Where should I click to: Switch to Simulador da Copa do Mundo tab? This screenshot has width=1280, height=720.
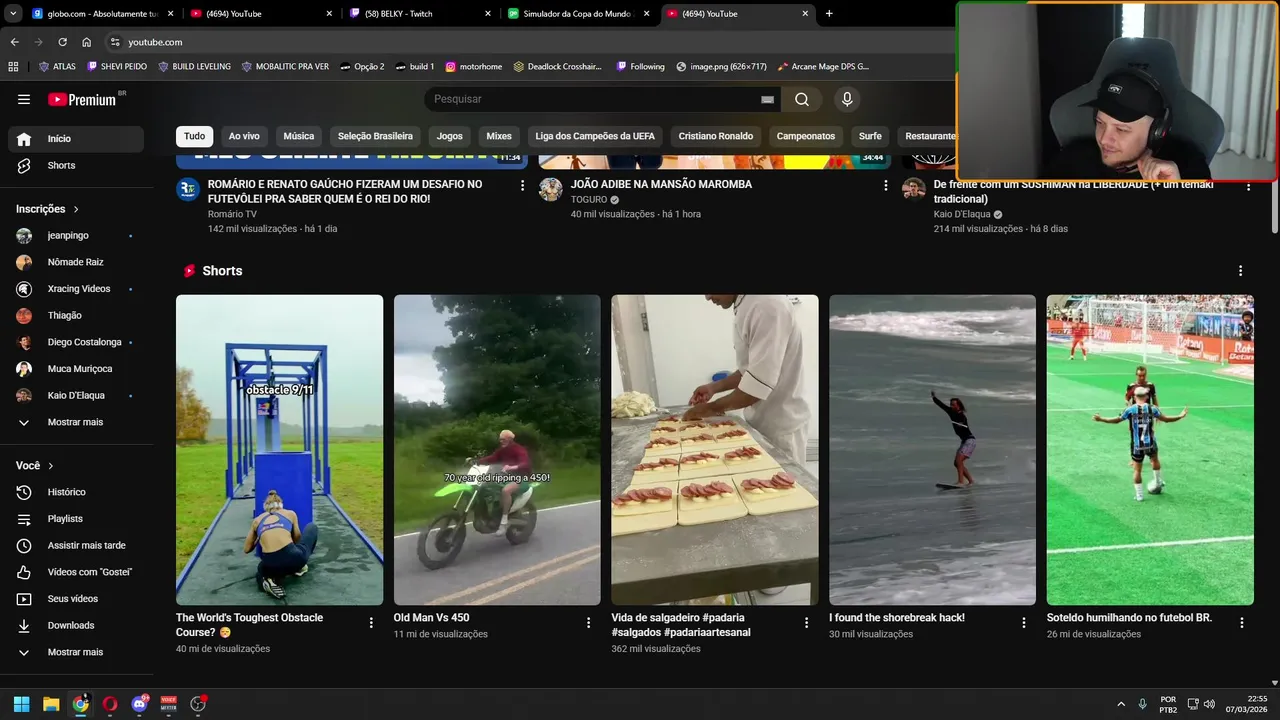point(579,14)
